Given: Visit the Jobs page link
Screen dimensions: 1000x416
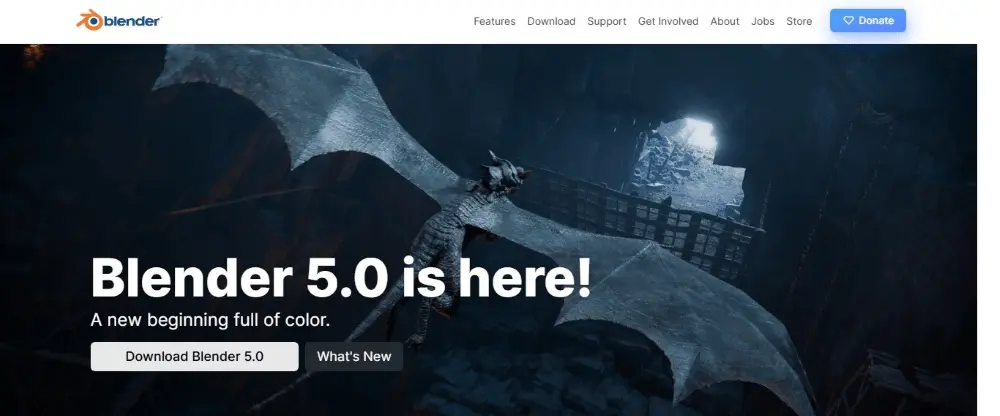Looking at the screenshot, I should 763,21.
